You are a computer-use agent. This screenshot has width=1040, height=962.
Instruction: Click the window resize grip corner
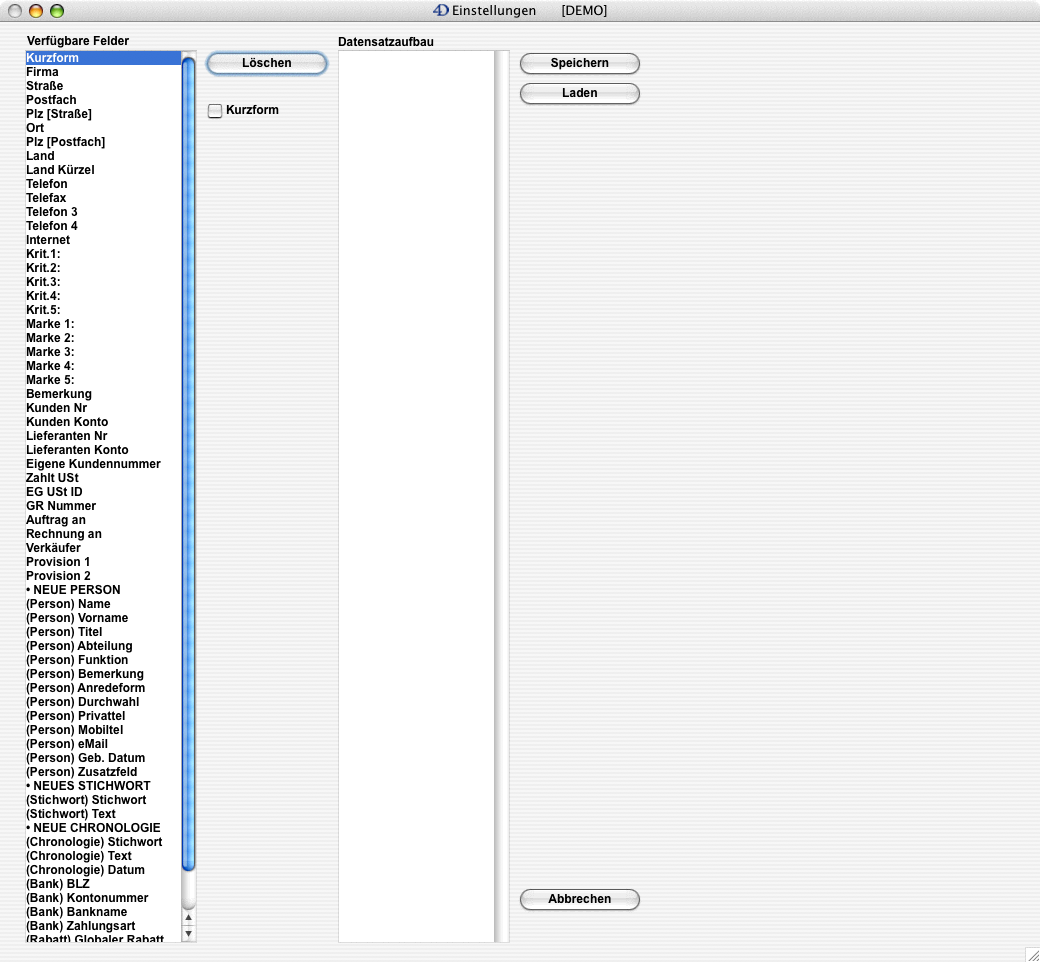[x=1031, y=954]
